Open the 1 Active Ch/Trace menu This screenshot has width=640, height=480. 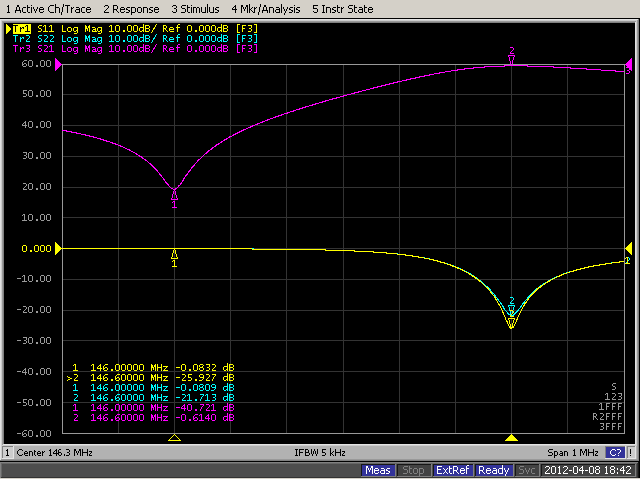pos(49,9)
